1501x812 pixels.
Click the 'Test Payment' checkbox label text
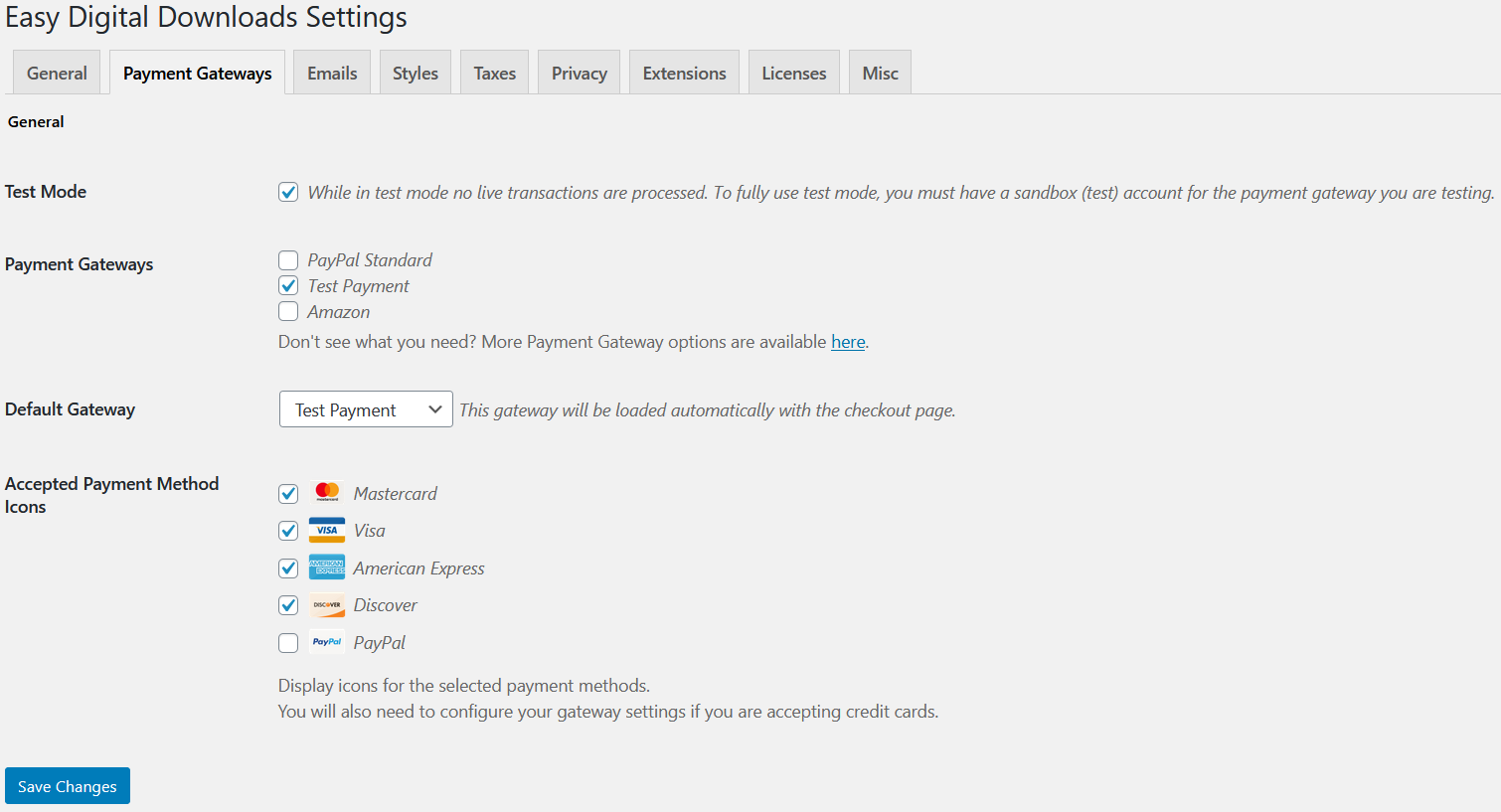coord(358,286)
